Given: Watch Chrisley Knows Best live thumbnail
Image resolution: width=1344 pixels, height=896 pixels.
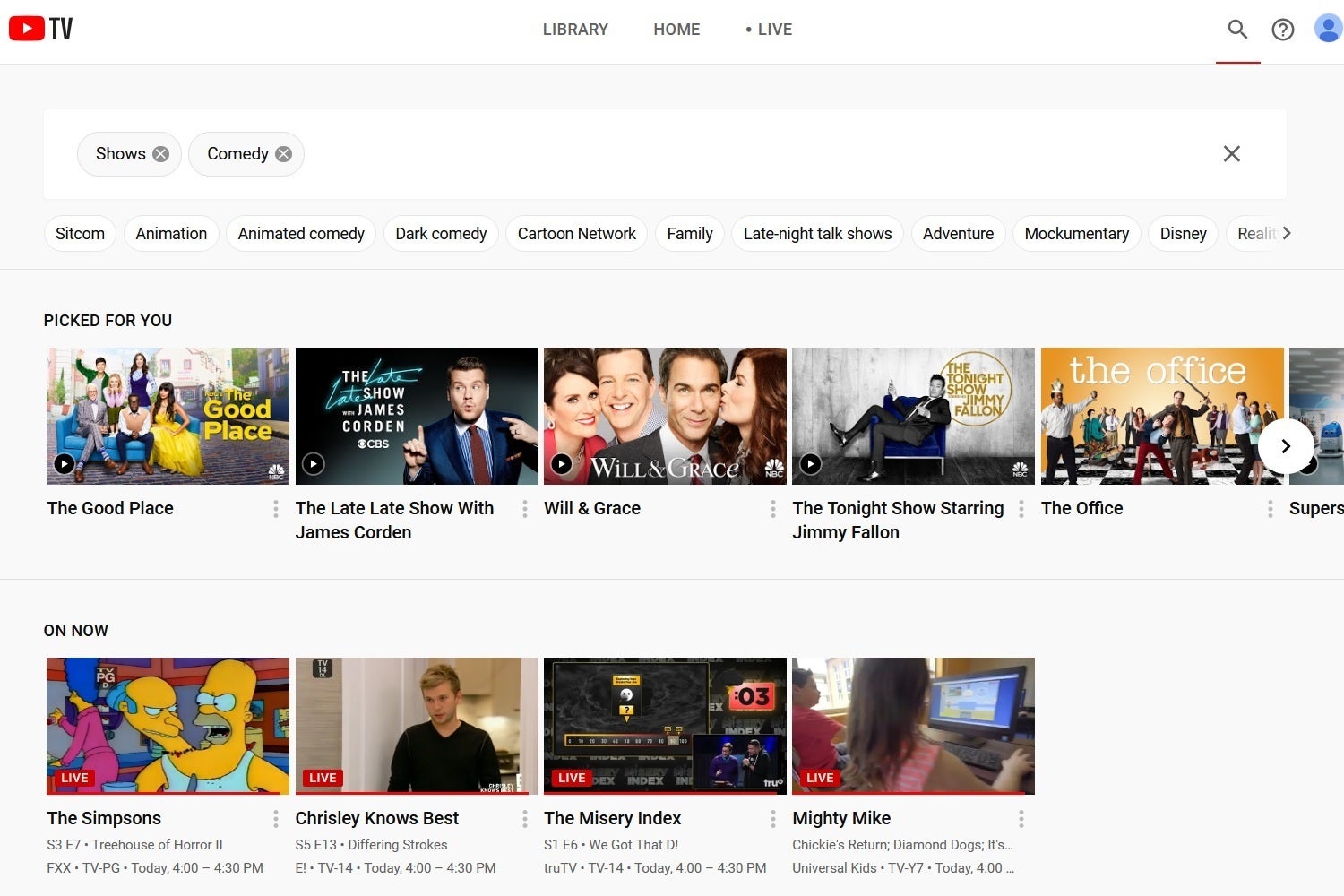Looking at the screenshot, I should [417, 726].
